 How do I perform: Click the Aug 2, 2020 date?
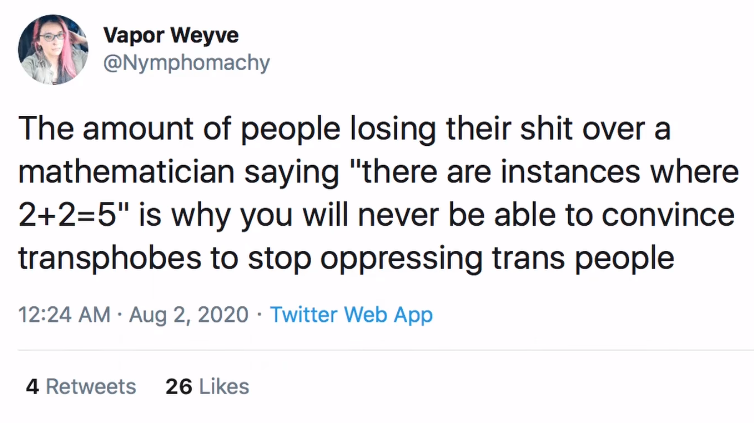pyautogui.click(x=188, y=315)
